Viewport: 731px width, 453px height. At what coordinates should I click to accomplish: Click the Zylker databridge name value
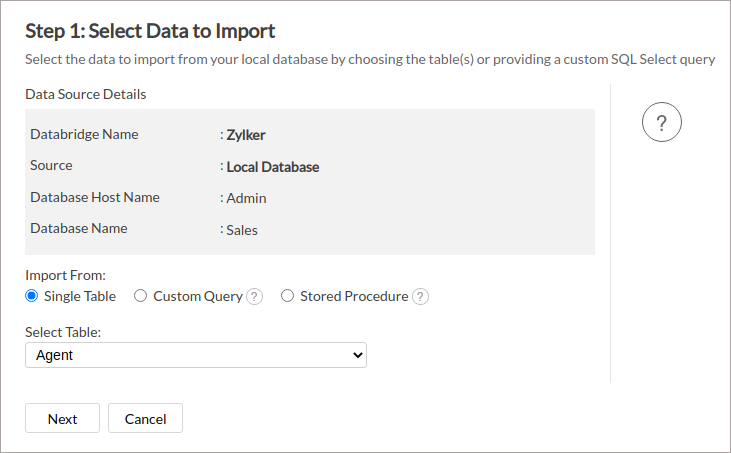tap(246, 135)
